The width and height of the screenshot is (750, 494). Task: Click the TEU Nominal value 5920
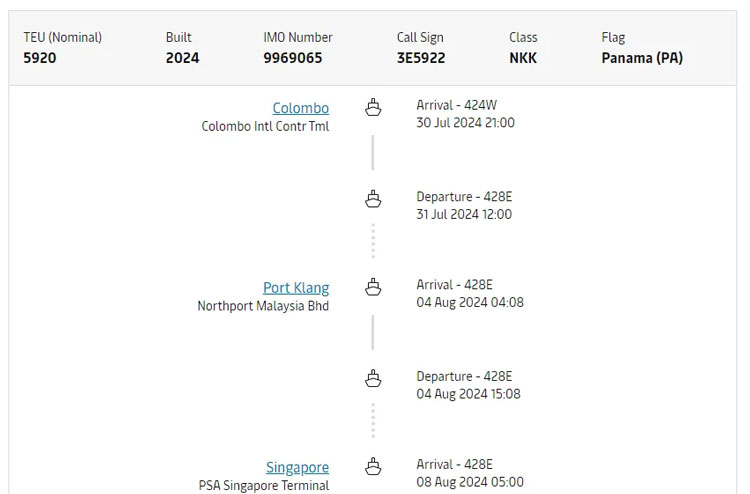(x=40, y=58)
